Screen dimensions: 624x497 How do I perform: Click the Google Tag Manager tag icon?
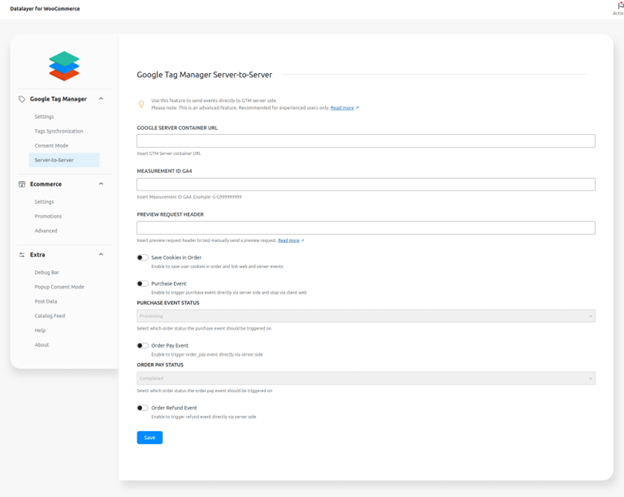[22, 99]
